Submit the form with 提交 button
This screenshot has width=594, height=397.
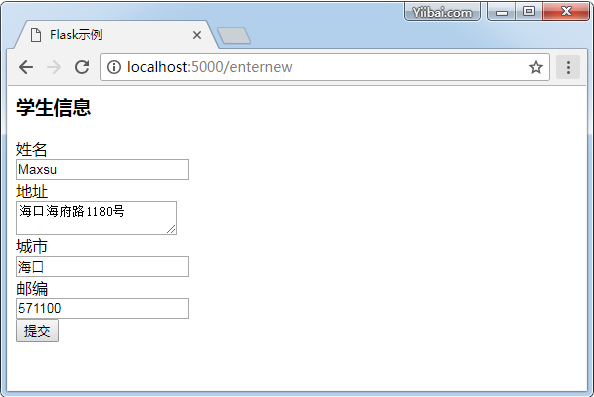point(37,331)
